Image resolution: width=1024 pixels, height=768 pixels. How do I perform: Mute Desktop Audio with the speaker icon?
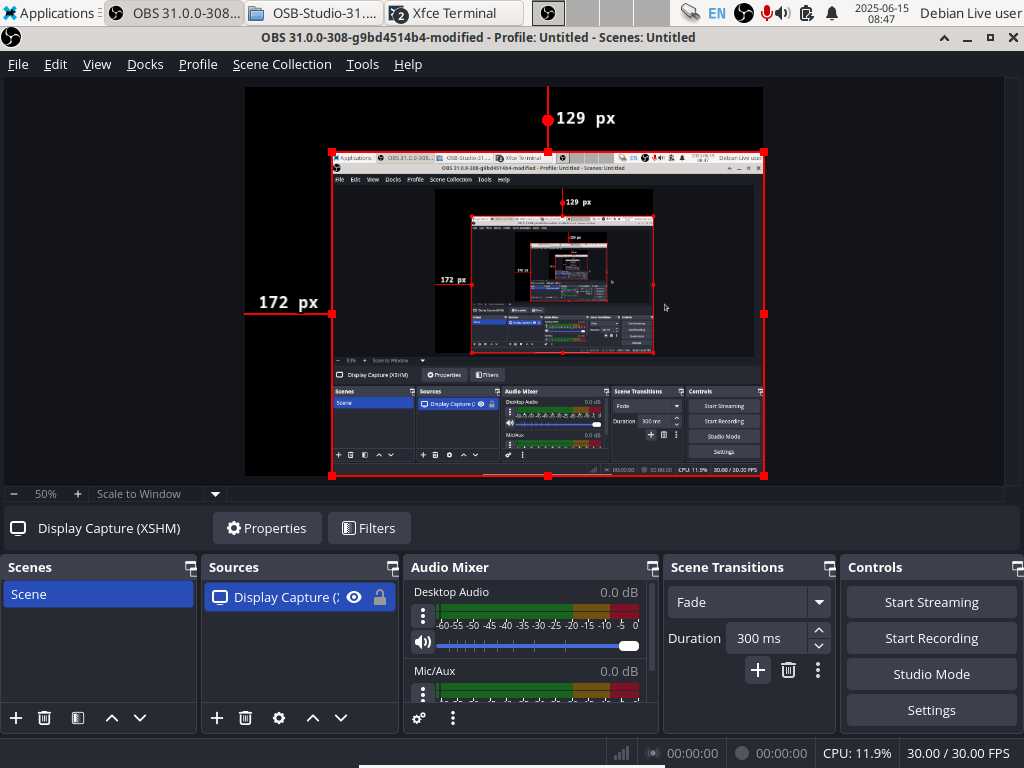point(423,643)
